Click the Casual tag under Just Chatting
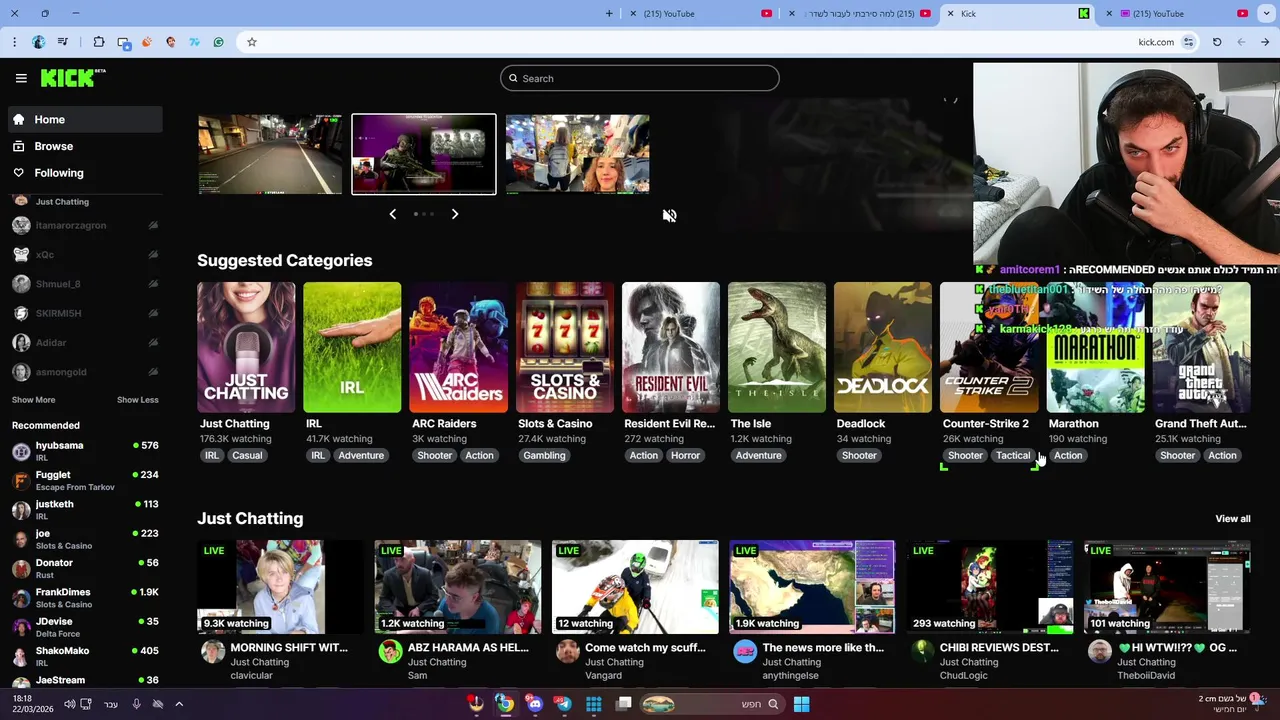 click(x=247, y=455)
